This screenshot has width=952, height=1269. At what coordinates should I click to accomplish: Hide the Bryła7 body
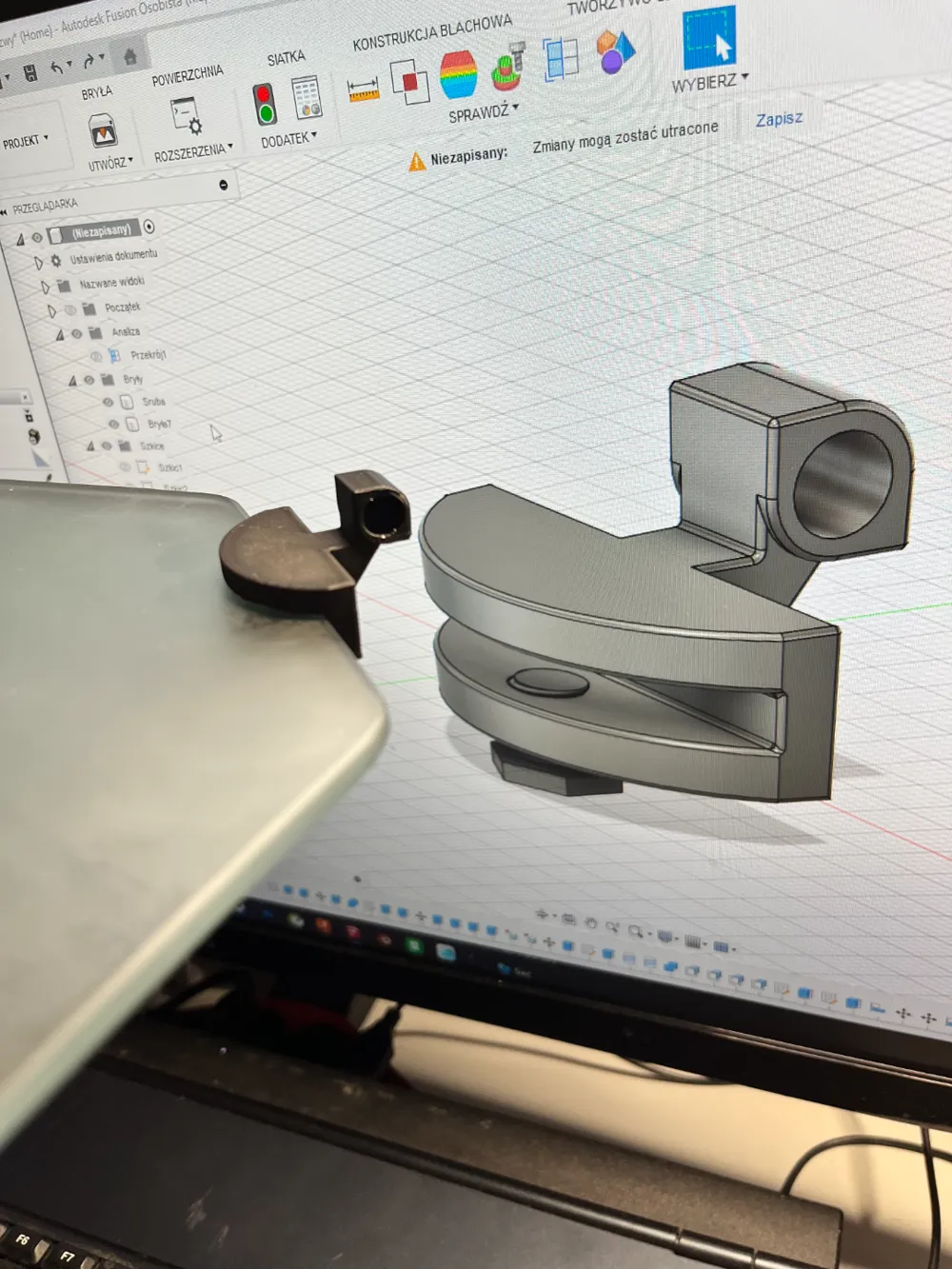(114, 425)
